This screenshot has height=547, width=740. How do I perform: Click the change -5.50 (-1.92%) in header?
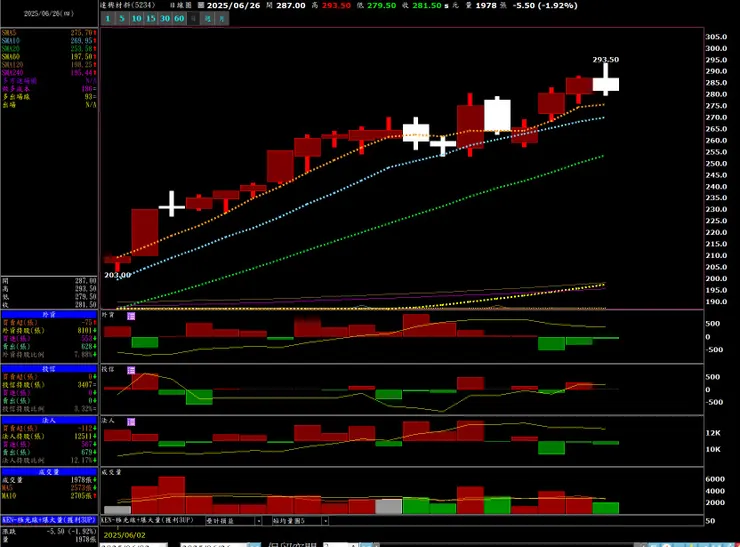point(545,5)
